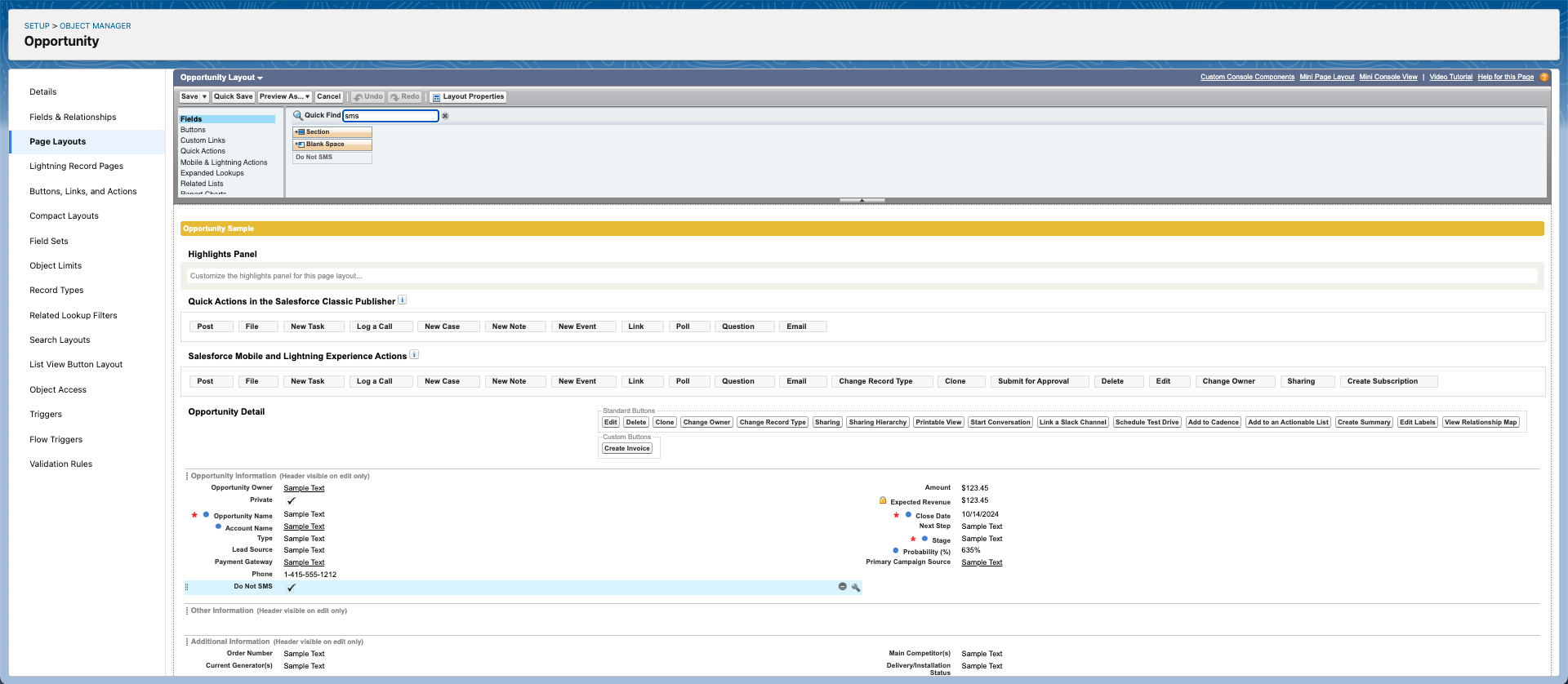This screenshot has height=684, width=1568.
Task: Open the Save dropdown arrow
Action: pyautogui.click(x=204, y=97)
